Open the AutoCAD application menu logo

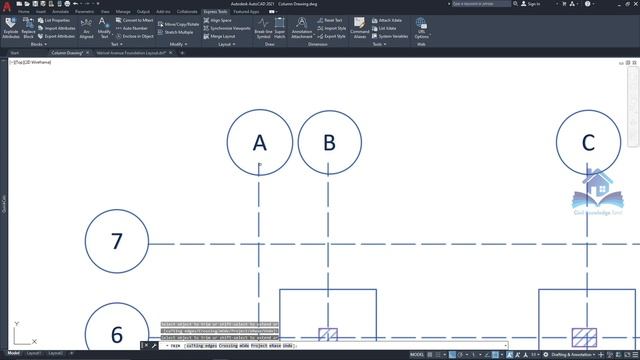click(7, 6)
